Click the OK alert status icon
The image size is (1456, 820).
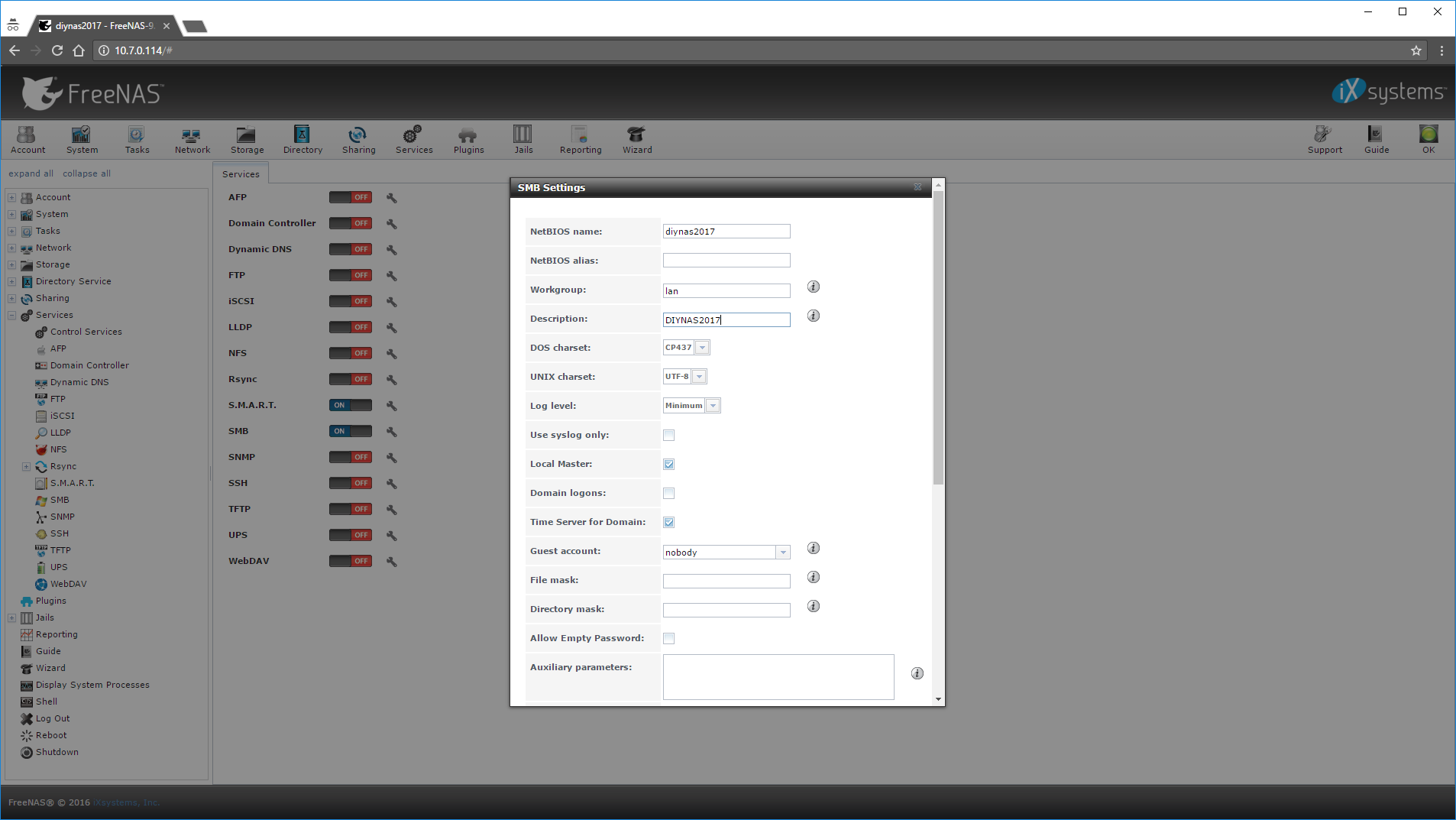1428,140
